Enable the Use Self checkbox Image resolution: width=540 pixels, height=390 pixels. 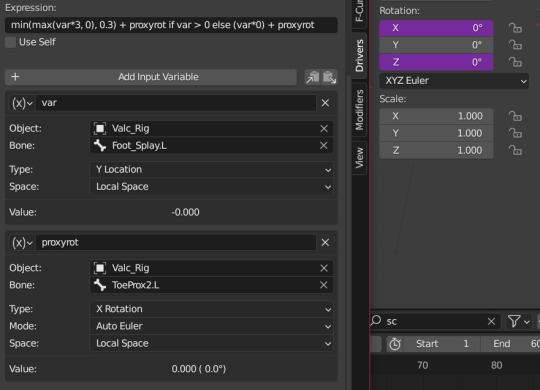[11, 42]
